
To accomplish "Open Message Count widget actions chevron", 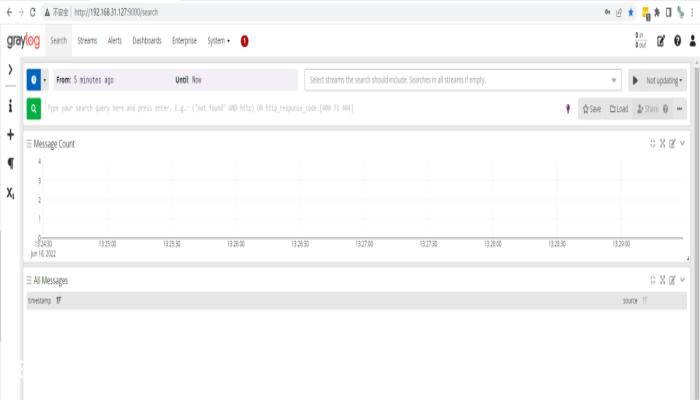I will pos(682,143).
